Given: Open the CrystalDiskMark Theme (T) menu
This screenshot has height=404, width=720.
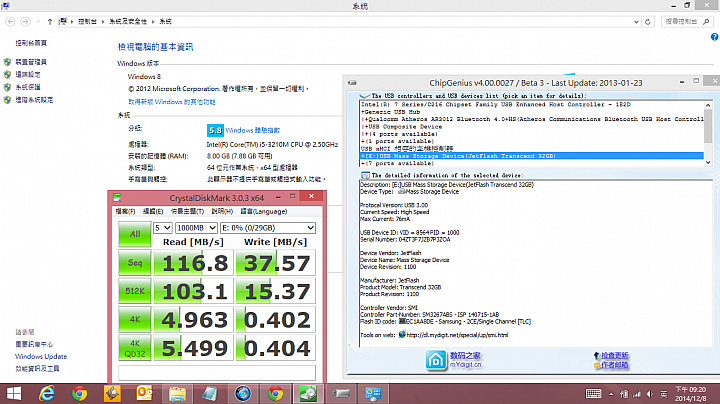Looking at the screenshot, I should coord(187,211).
